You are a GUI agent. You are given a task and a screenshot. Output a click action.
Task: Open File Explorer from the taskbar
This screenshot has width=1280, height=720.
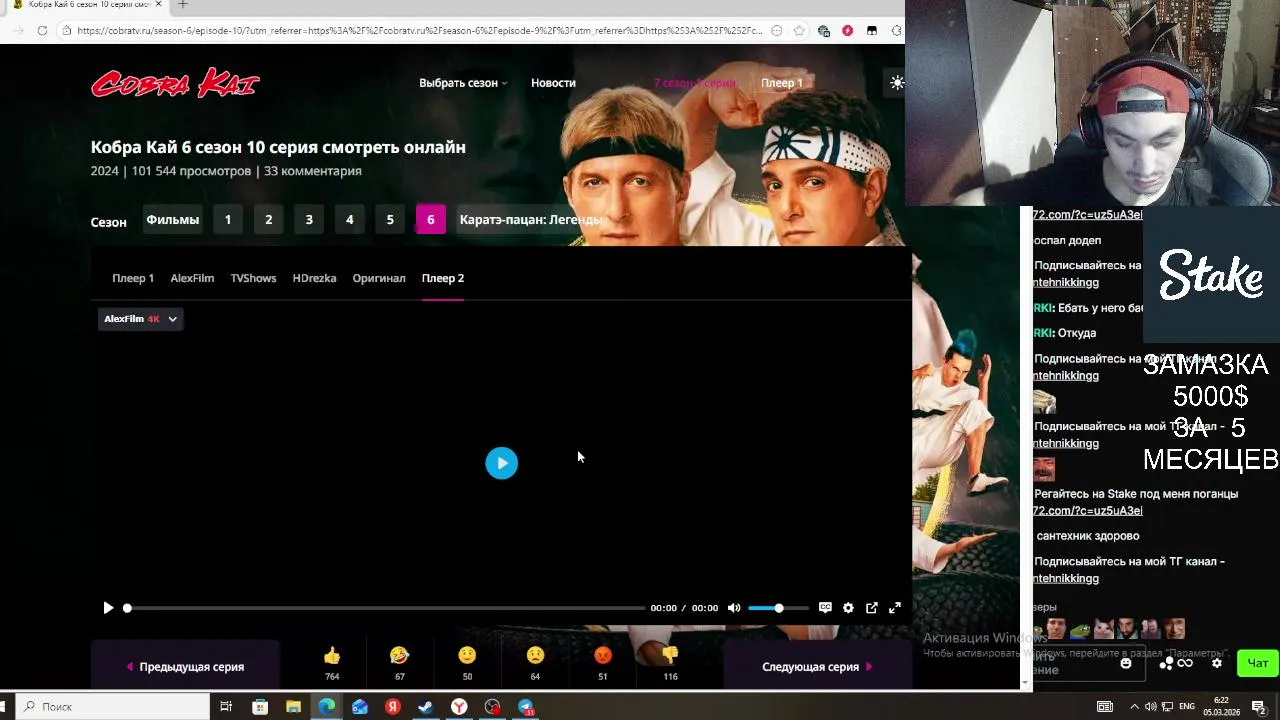click(293, 707)
